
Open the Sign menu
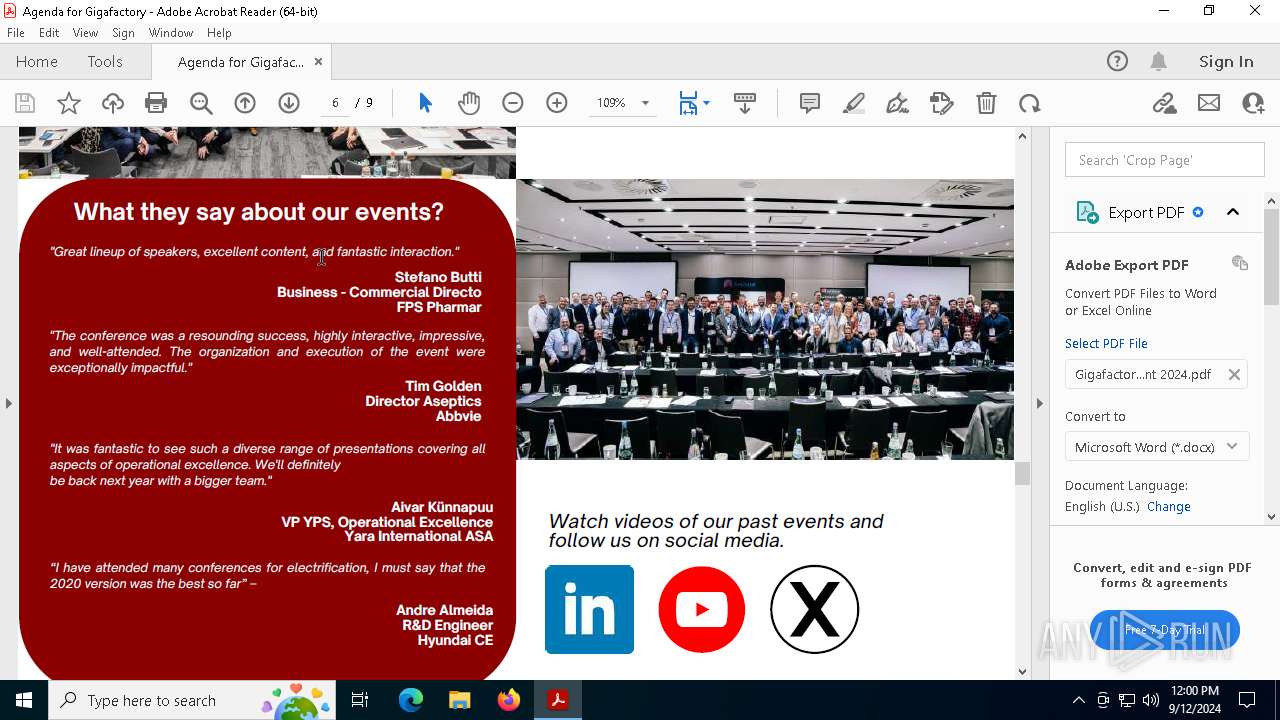(x=123, y=33)
